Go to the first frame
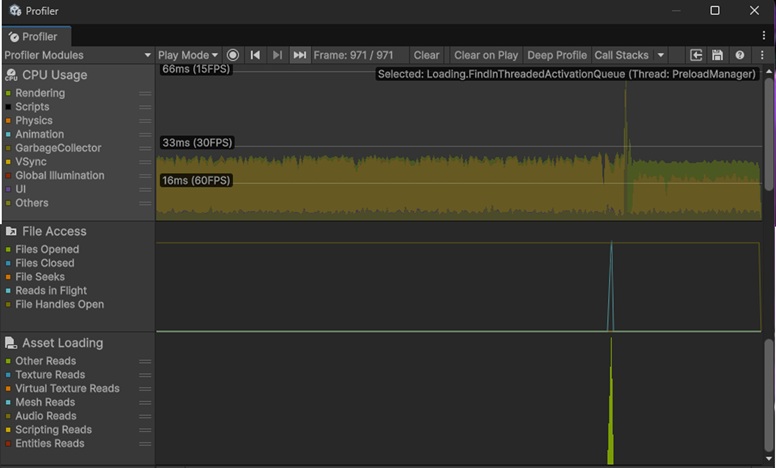The width and height of the screenshot is (776, 468). click(255, 55)
